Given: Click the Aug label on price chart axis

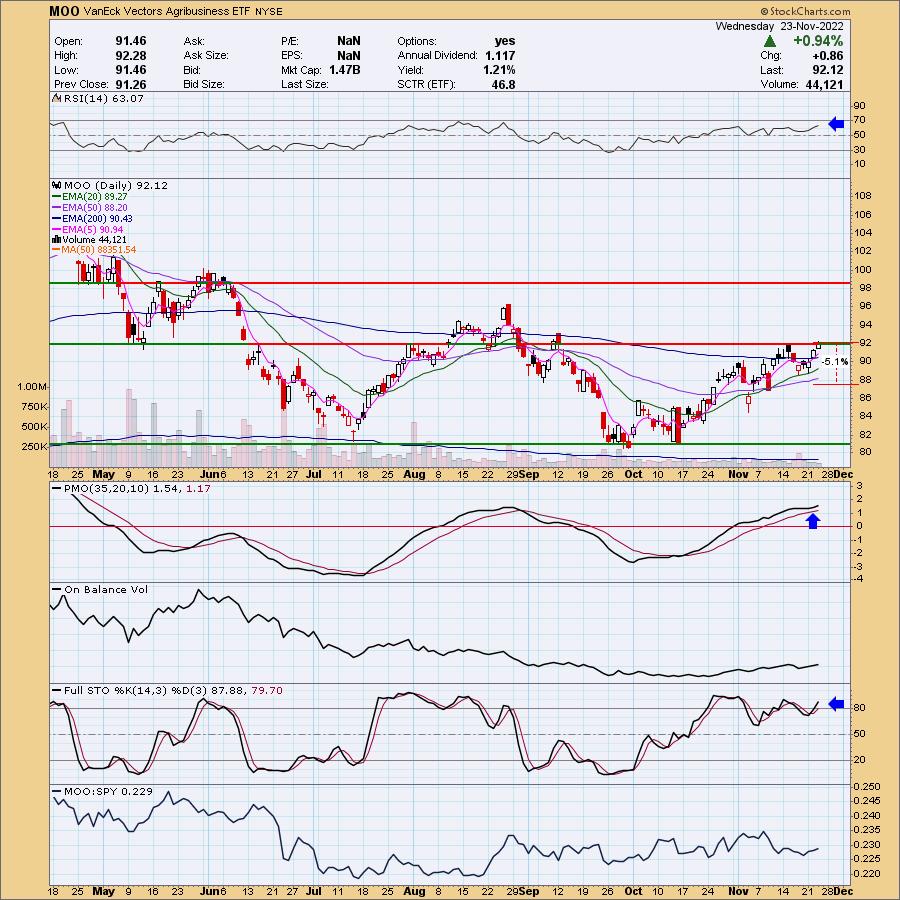Looking at the screenshot, I should coord(414,474).
